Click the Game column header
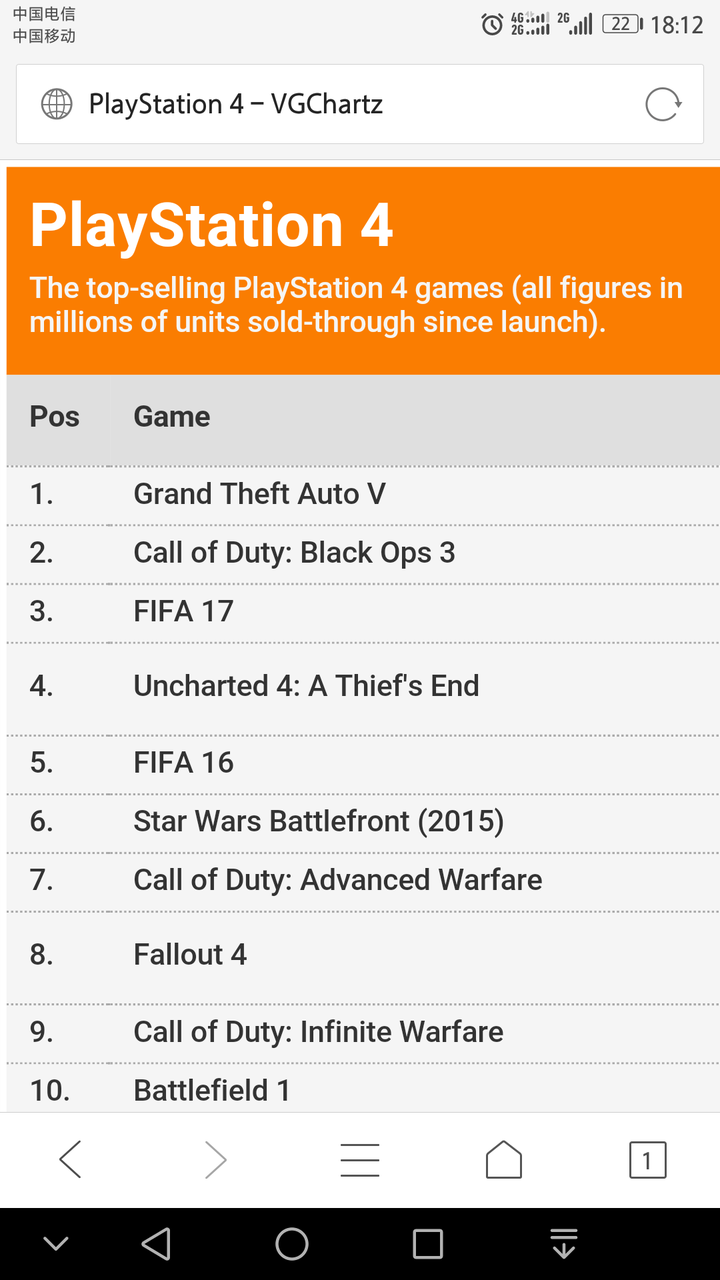 (x=172, y=417)
